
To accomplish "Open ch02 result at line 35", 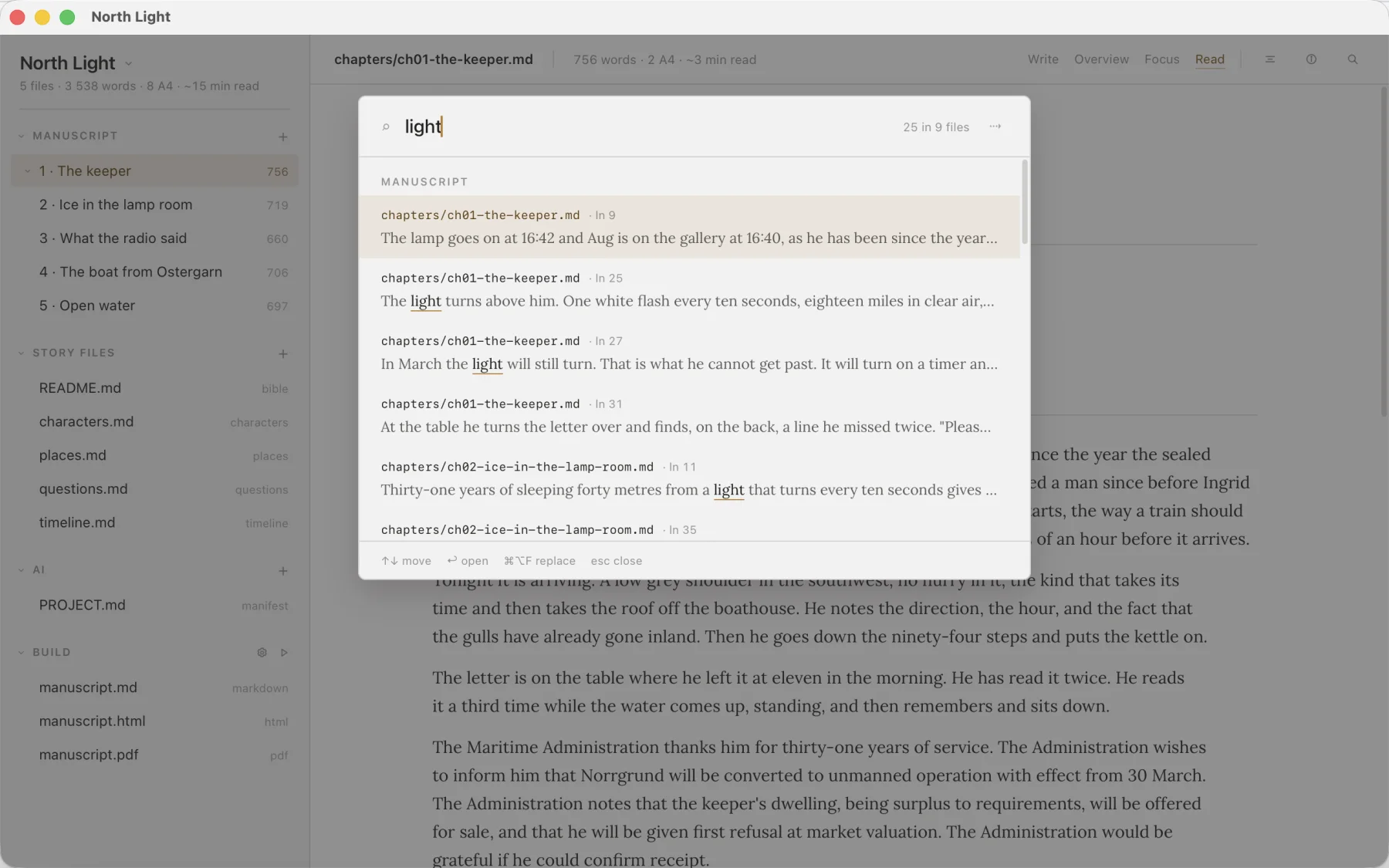I will pyautogui.click(x=689, y=526).
